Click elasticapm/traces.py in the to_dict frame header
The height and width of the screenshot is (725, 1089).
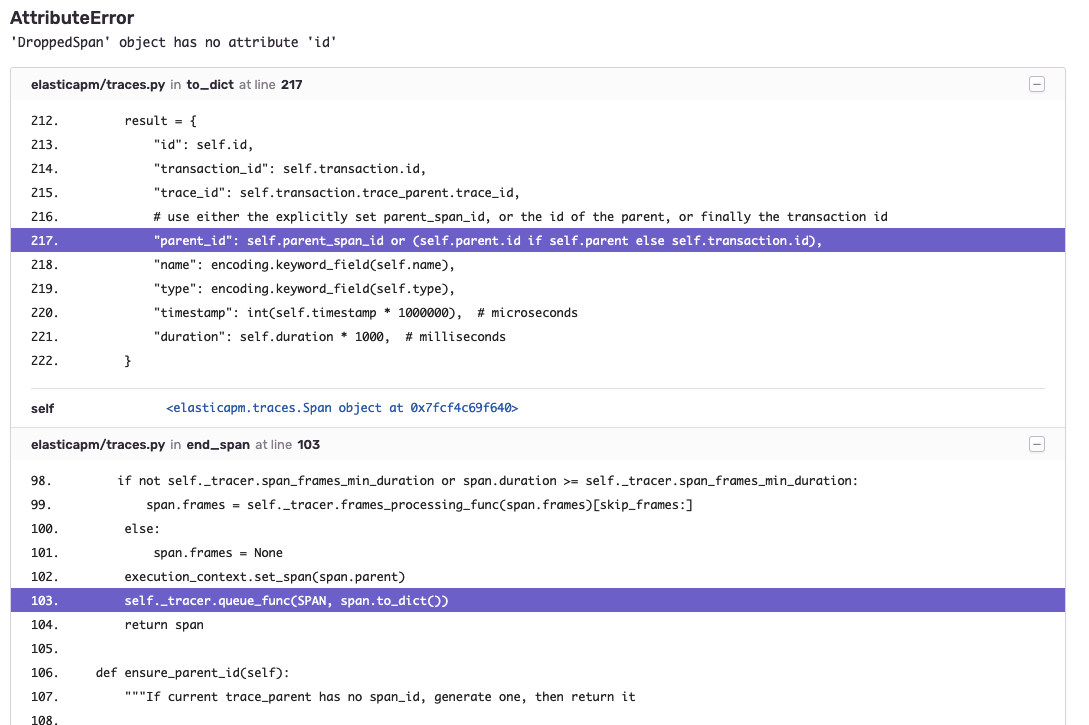(98, 85)
